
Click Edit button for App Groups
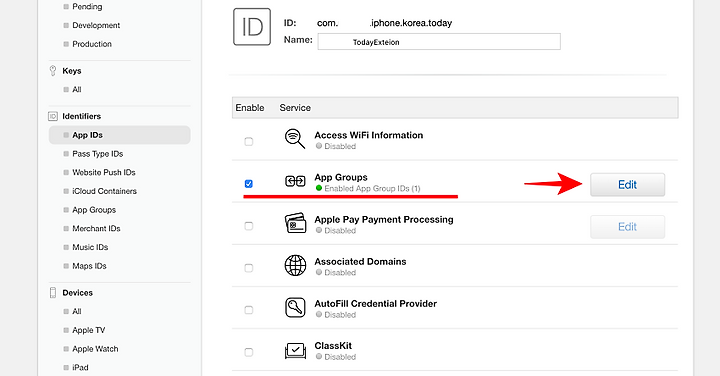click(627, 185)
